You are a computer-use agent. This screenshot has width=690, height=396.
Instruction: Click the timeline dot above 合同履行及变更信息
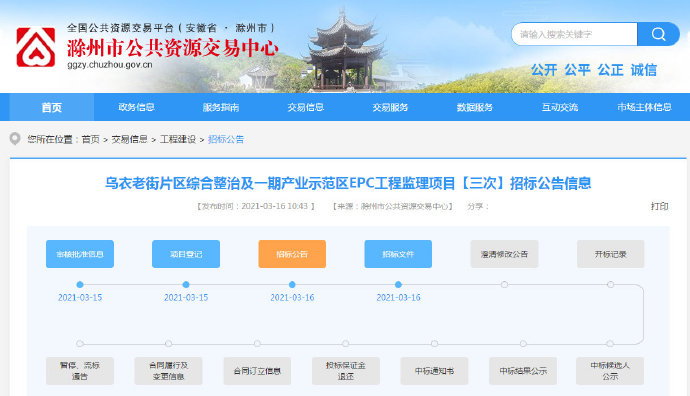click(168, 343)
